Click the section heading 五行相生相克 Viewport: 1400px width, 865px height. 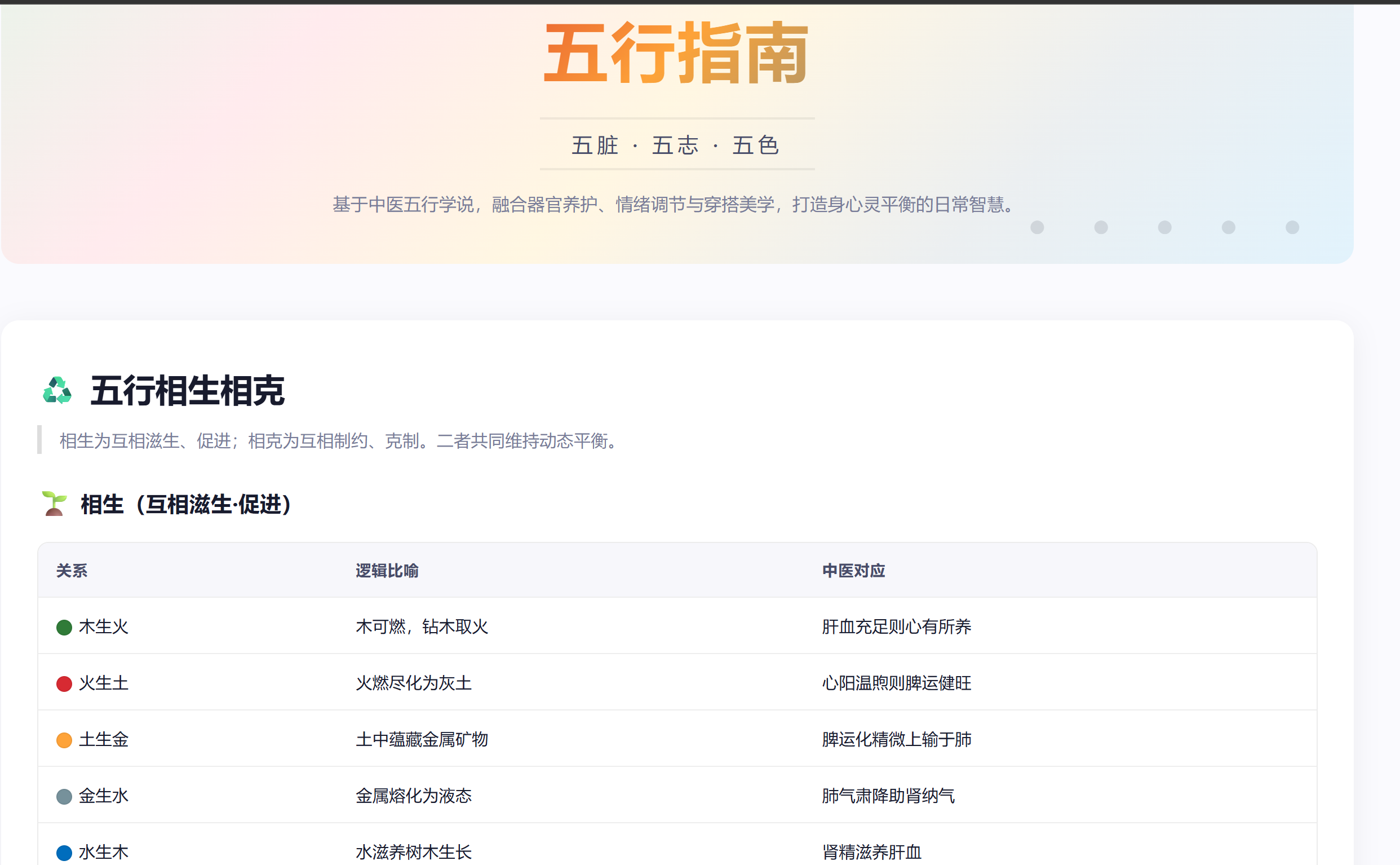188,391
